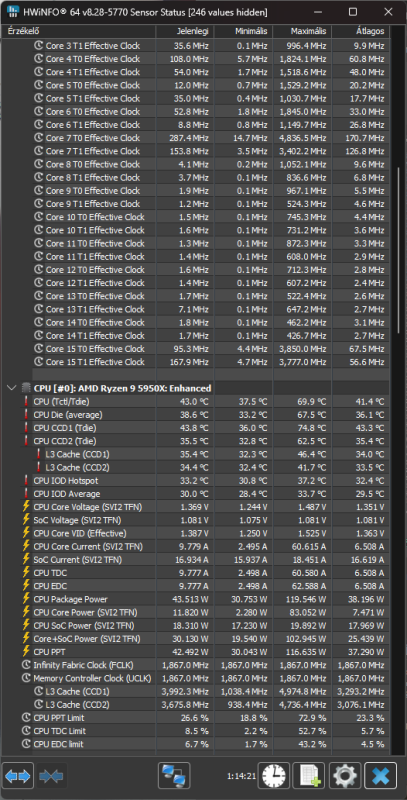Click clock icon beside Core 7 T0 Effective Clock
The height and width of the screenshot is (800, 407).
(39, 138)
